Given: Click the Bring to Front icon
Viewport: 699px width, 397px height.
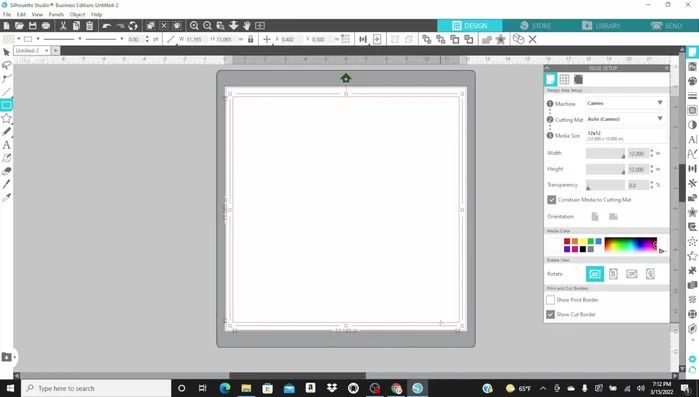Looking at the screenshot, I should click(x=426, y=39).
